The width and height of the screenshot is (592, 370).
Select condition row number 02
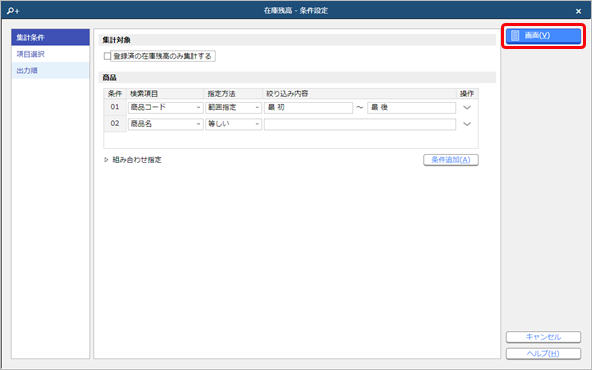pyautogui.click(x=115, y=124)
